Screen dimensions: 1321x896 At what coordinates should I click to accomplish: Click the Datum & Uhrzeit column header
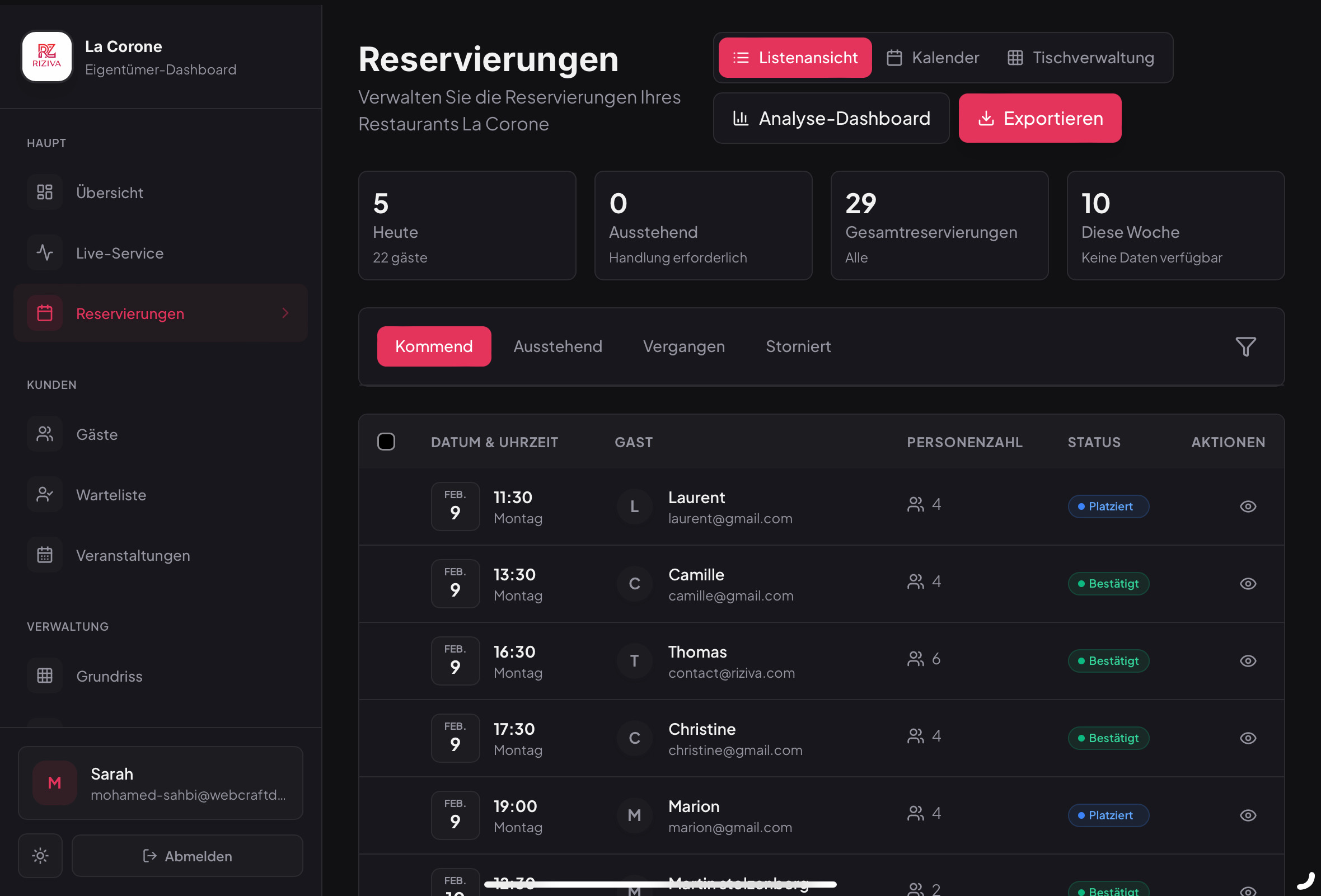coord(494,442)
